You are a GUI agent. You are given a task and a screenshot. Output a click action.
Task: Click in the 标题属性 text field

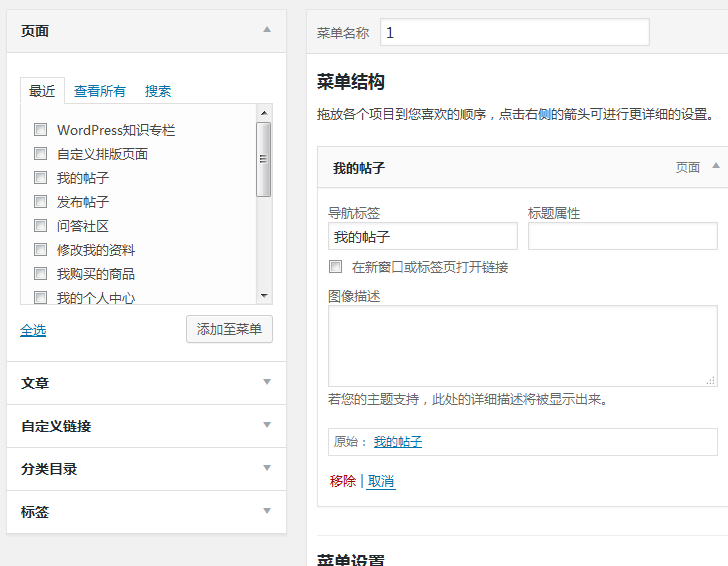point(622,236)
